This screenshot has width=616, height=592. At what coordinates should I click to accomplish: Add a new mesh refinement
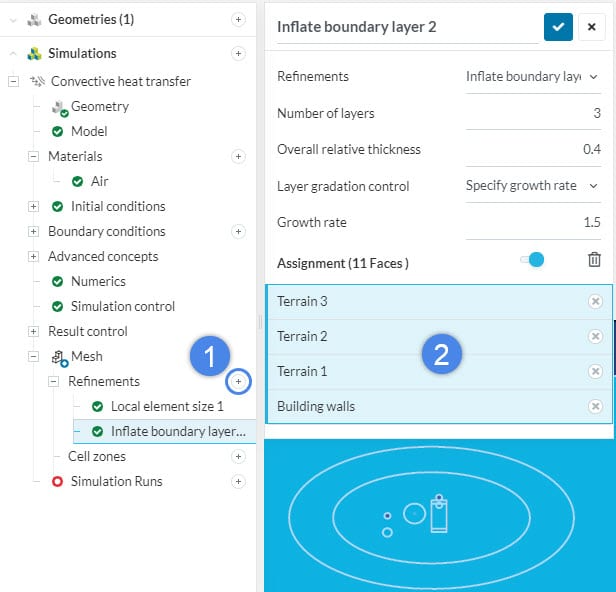pos(238,381)
